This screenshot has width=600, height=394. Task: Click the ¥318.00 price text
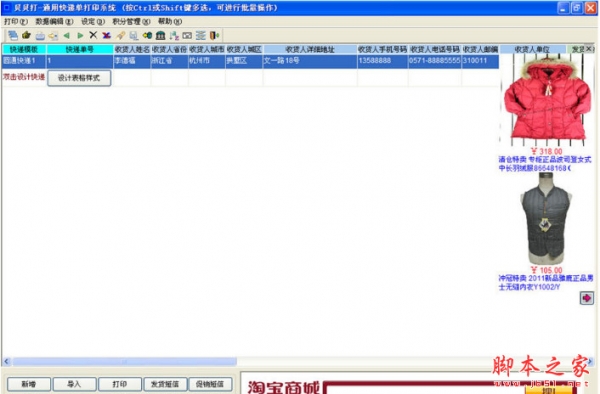click(546, 151)
